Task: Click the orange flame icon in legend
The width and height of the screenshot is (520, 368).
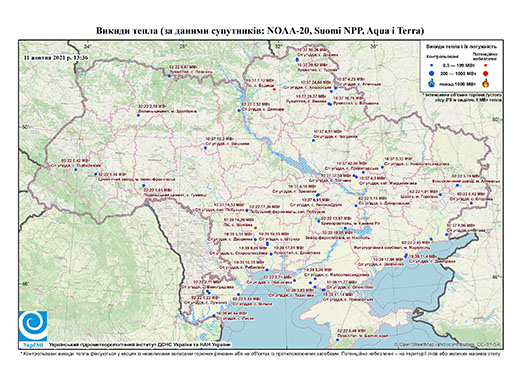Action: (x=486, y=83)
